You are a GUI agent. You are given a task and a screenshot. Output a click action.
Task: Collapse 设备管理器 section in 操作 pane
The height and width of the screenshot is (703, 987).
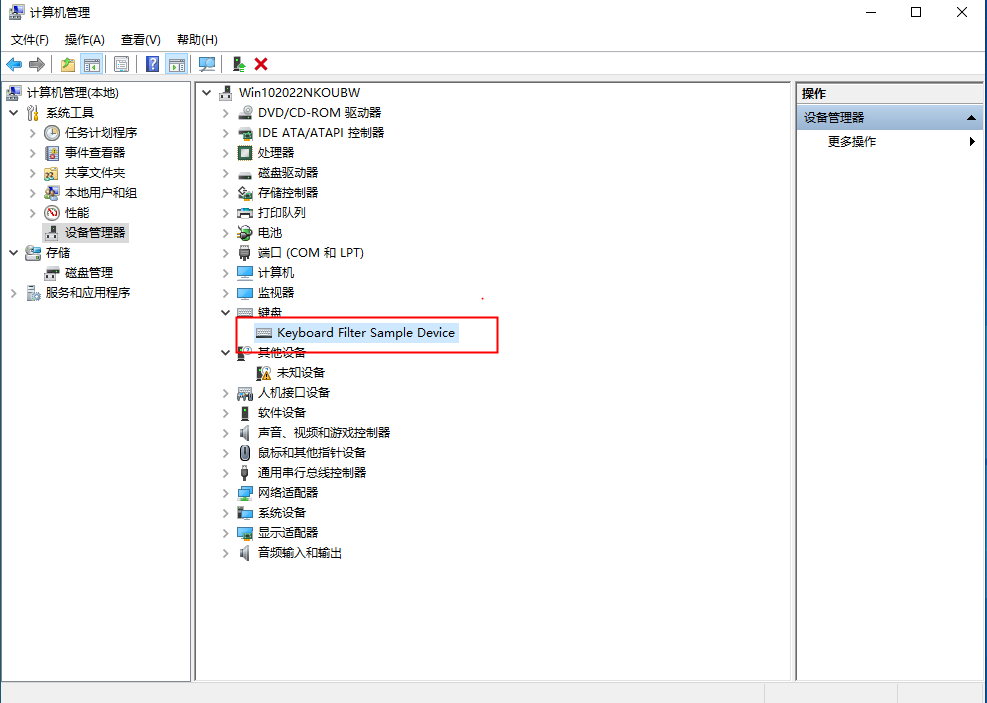971,118
